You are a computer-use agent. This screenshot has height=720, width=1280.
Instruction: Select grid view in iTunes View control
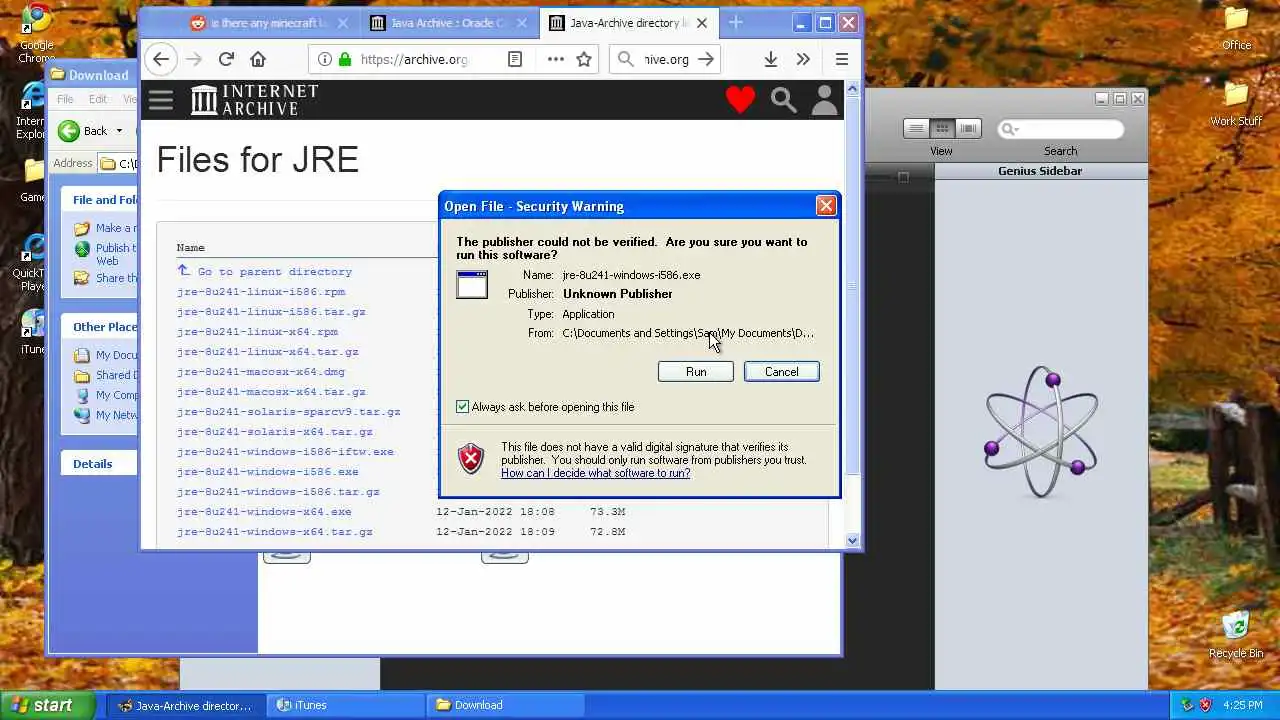point(942,128)
